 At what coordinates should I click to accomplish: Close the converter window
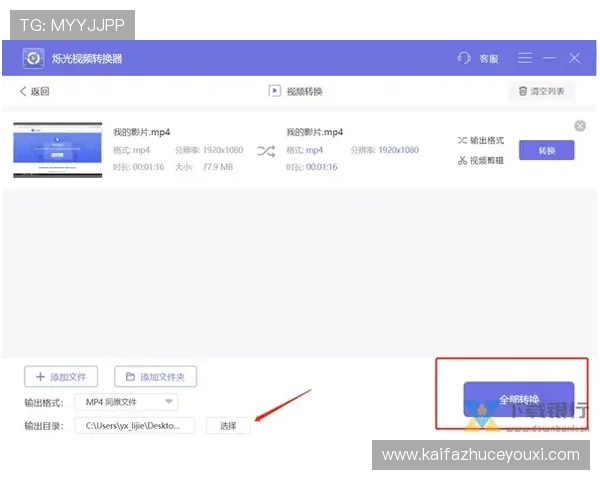(574, 58)
